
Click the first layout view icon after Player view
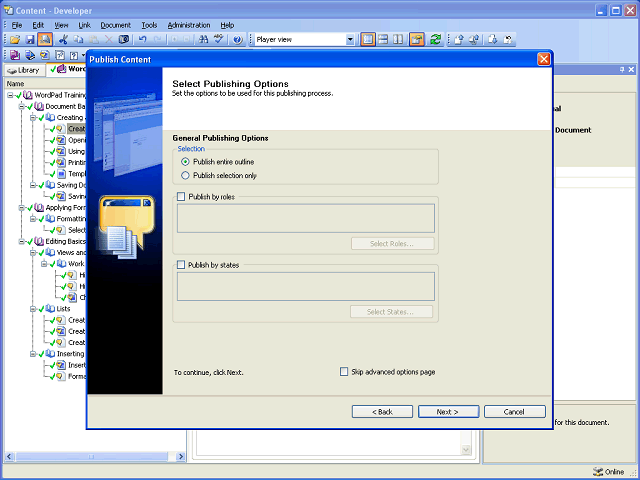pos(368,40)
